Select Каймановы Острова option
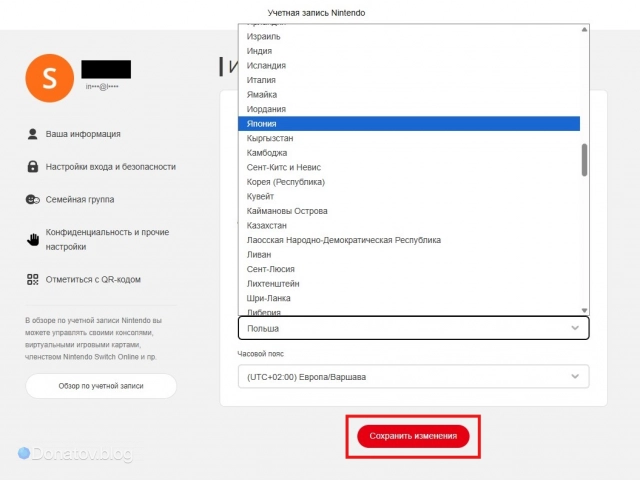640x480 pixels. point(409,211)
